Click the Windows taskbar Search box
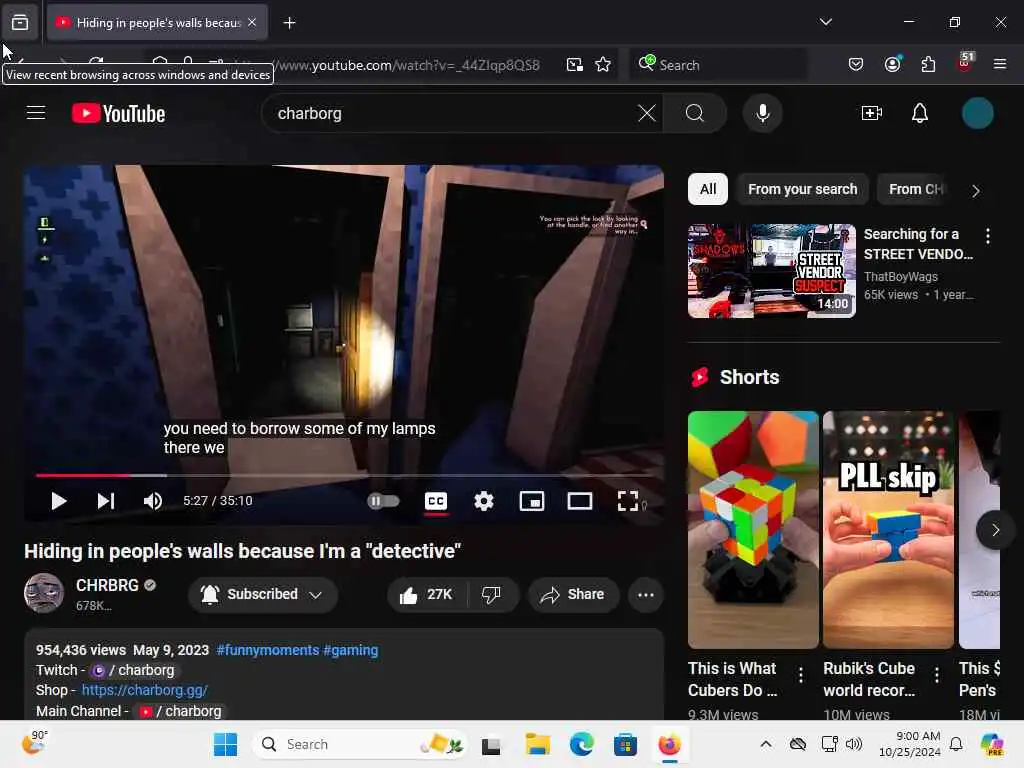 point(359,744)
